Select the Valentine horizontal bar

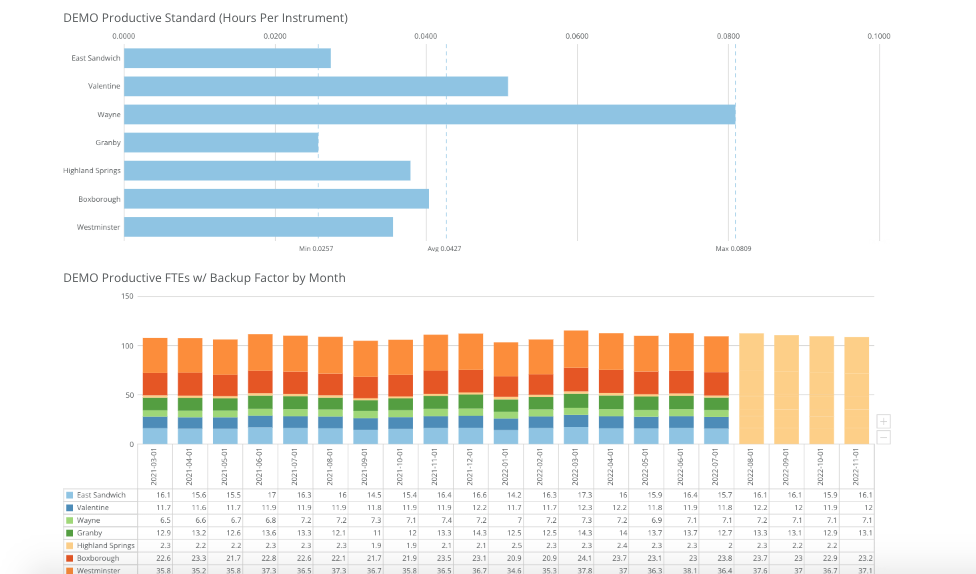coord(316,86)
